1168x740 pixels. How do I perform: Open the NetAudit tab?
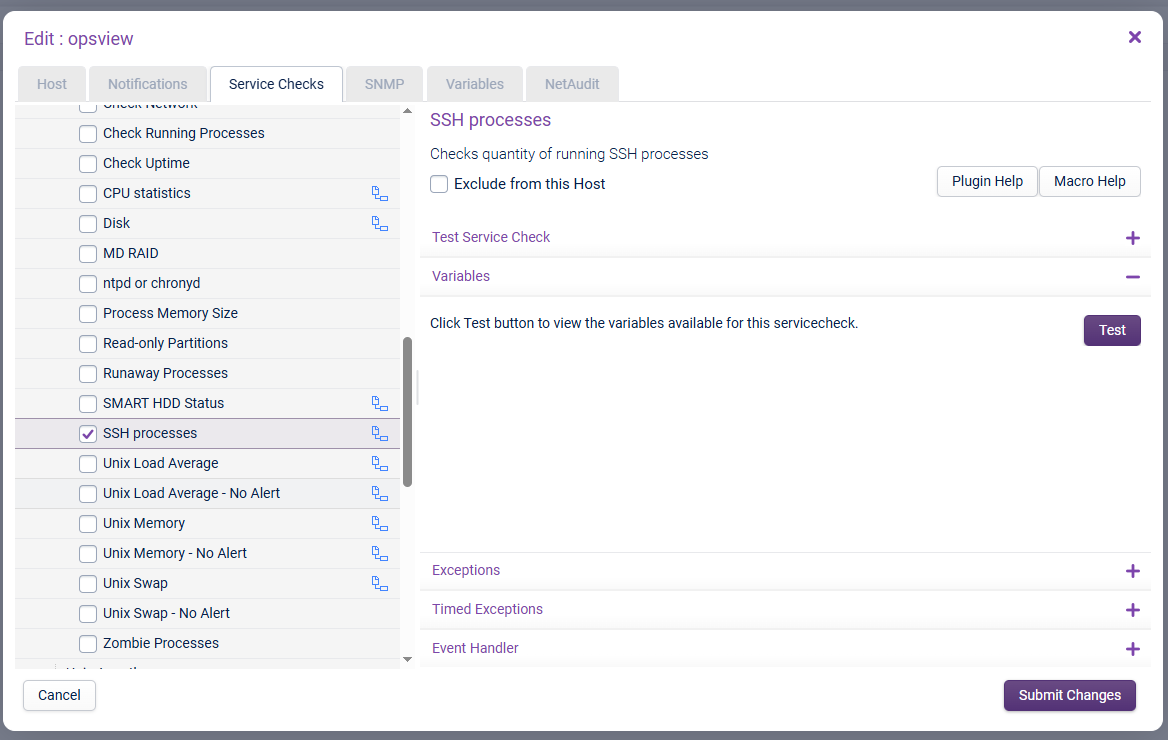tap(572, 84)
